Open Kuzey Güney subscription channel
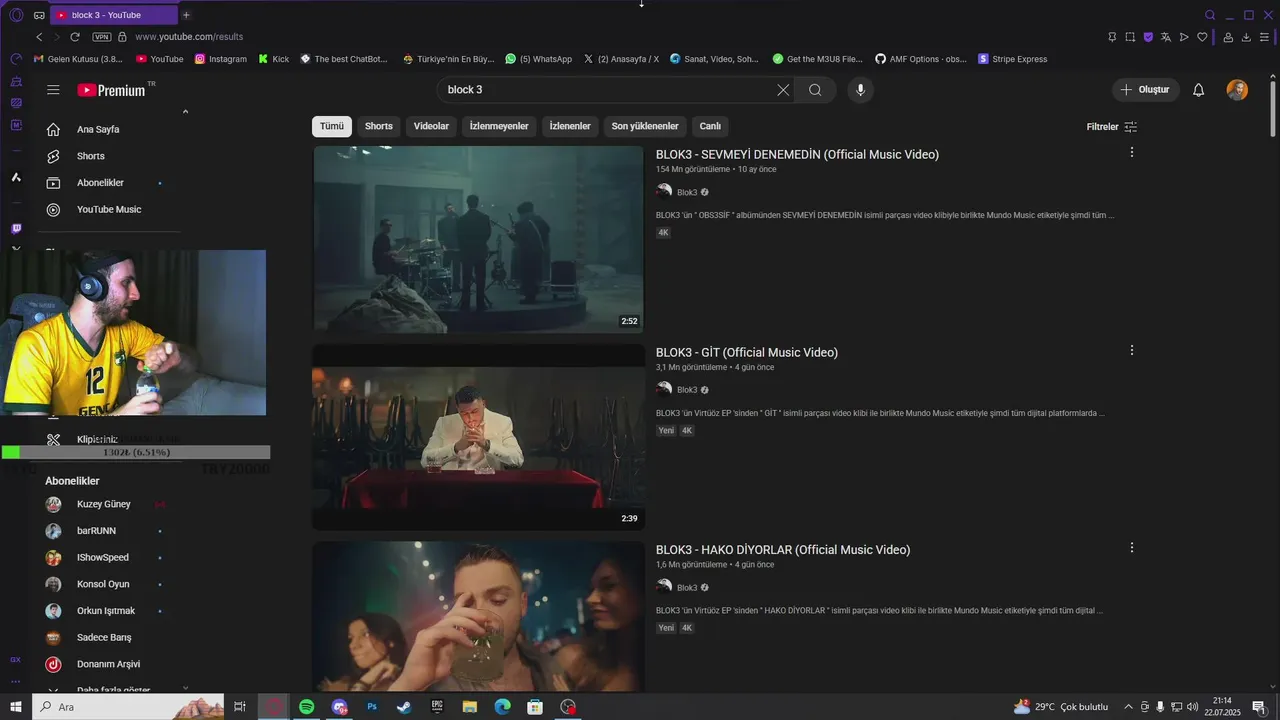 click(x=106, y=504)
